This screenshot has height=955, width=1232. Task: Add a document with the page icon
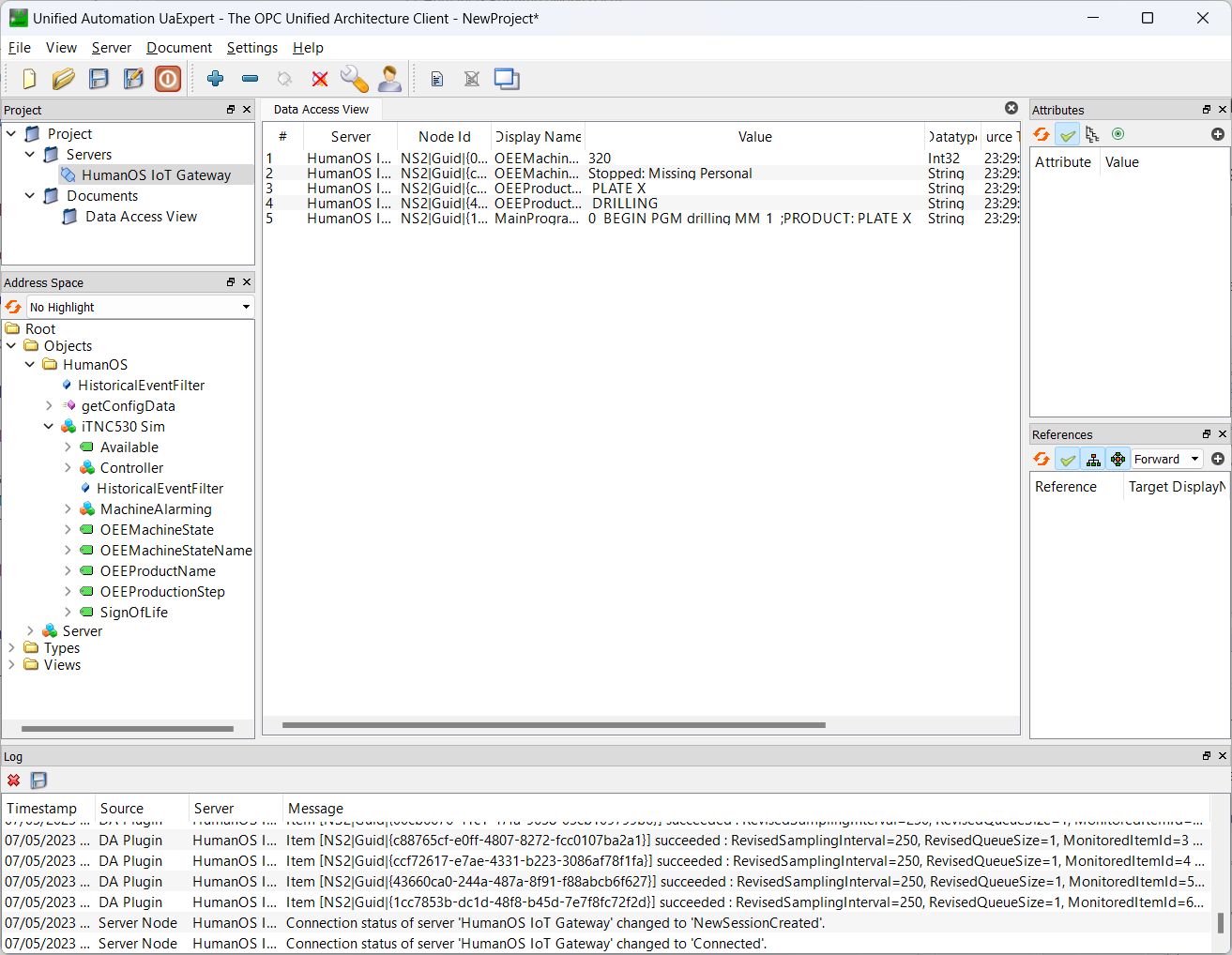point(436,79)
